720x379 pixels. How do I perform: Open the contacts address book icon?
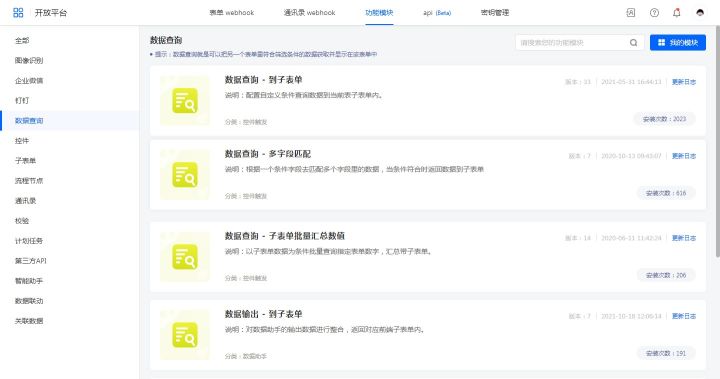[631, 13]
